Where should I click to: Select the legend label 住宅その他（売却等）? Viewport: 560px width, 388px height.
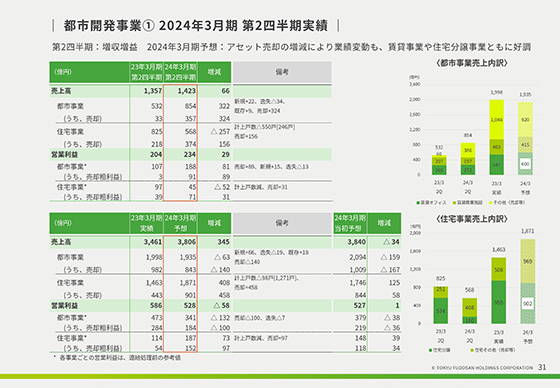pyautogui.click(x=495, y=350)
